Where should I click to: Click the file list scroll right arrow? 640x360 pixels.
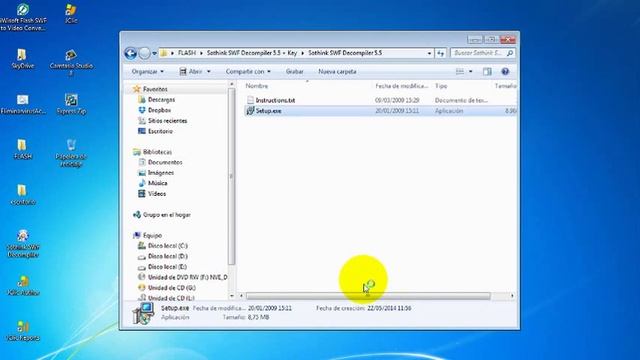[512, 296]
